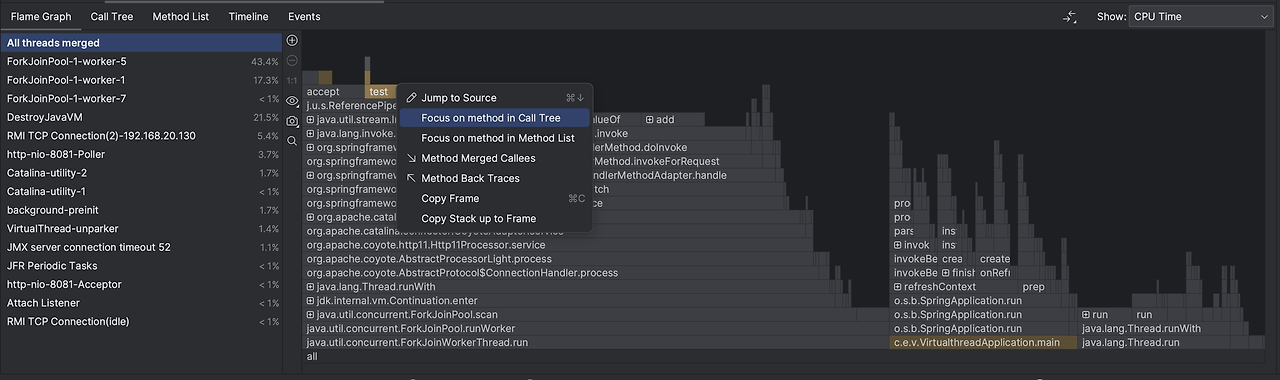Select the Catalina-utility-2 thread
This screenshot has height=380, width=1280.
pyautogui.click(x=141, y=173)
